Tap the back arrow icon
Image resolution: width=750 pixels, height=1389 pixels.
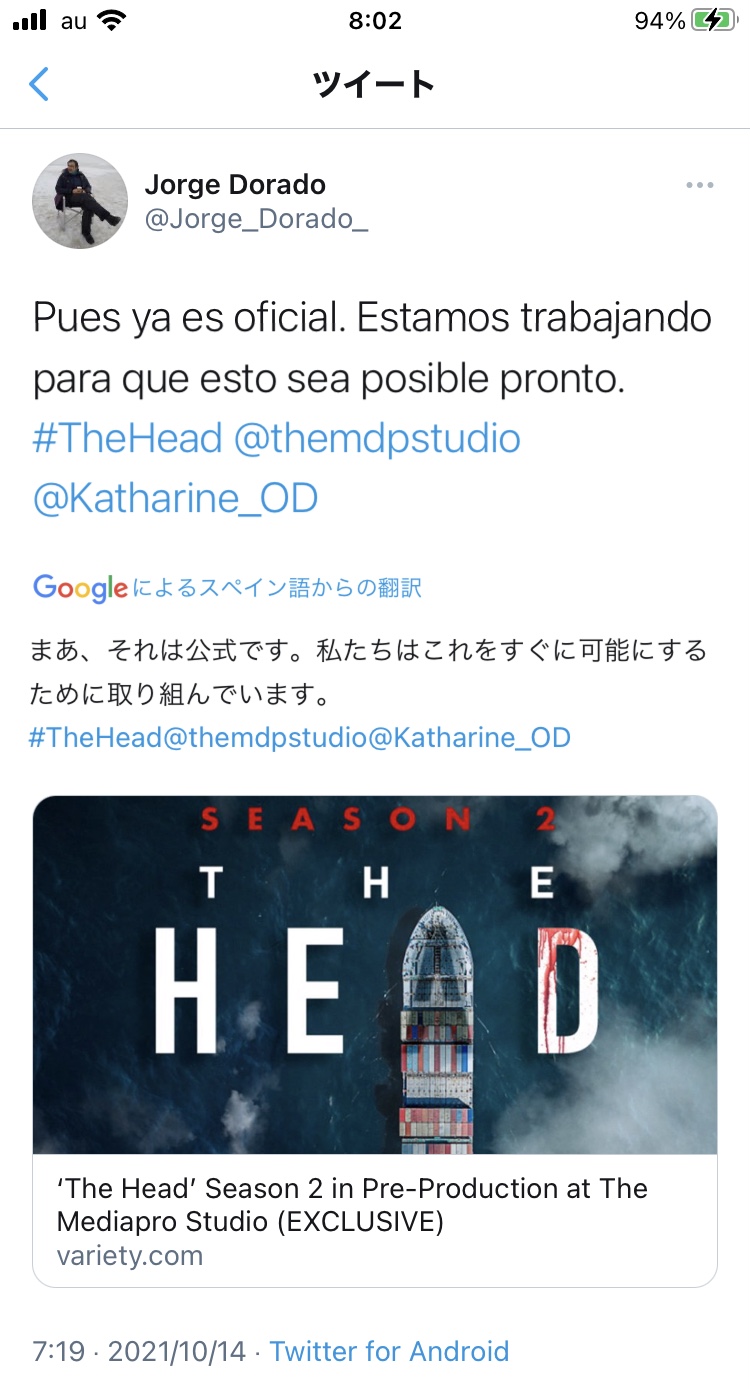point(39,84)
